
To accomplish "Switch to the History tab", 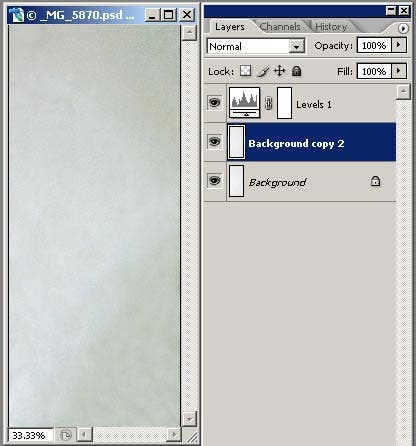I will coord(331,27).
